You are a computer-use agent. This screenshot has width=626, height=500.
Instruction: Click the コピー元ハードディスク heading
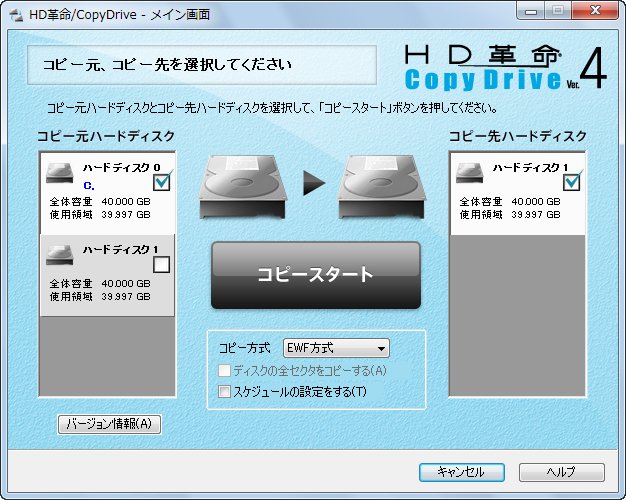[x=106, y=136]
